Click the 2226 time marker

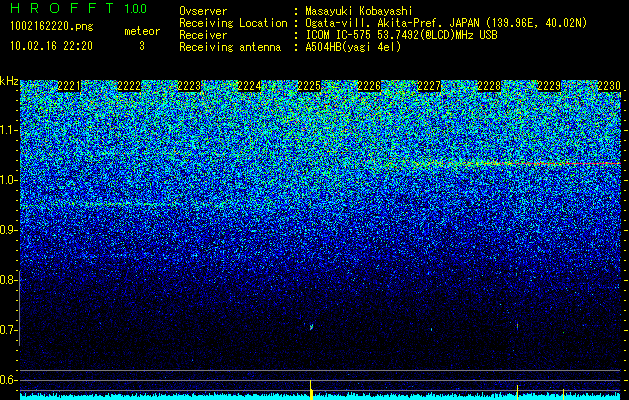(369, 86)
